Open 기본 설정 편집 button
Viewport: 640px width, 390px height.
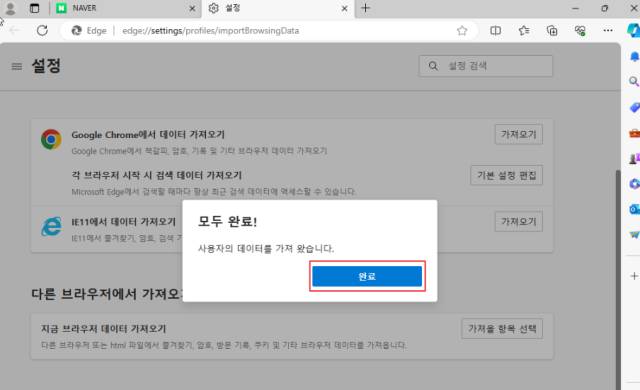507,175
